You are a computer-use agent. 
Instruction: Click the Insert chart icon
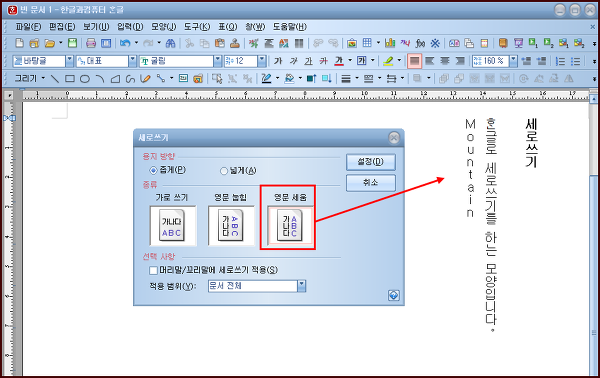coord(390,43)
